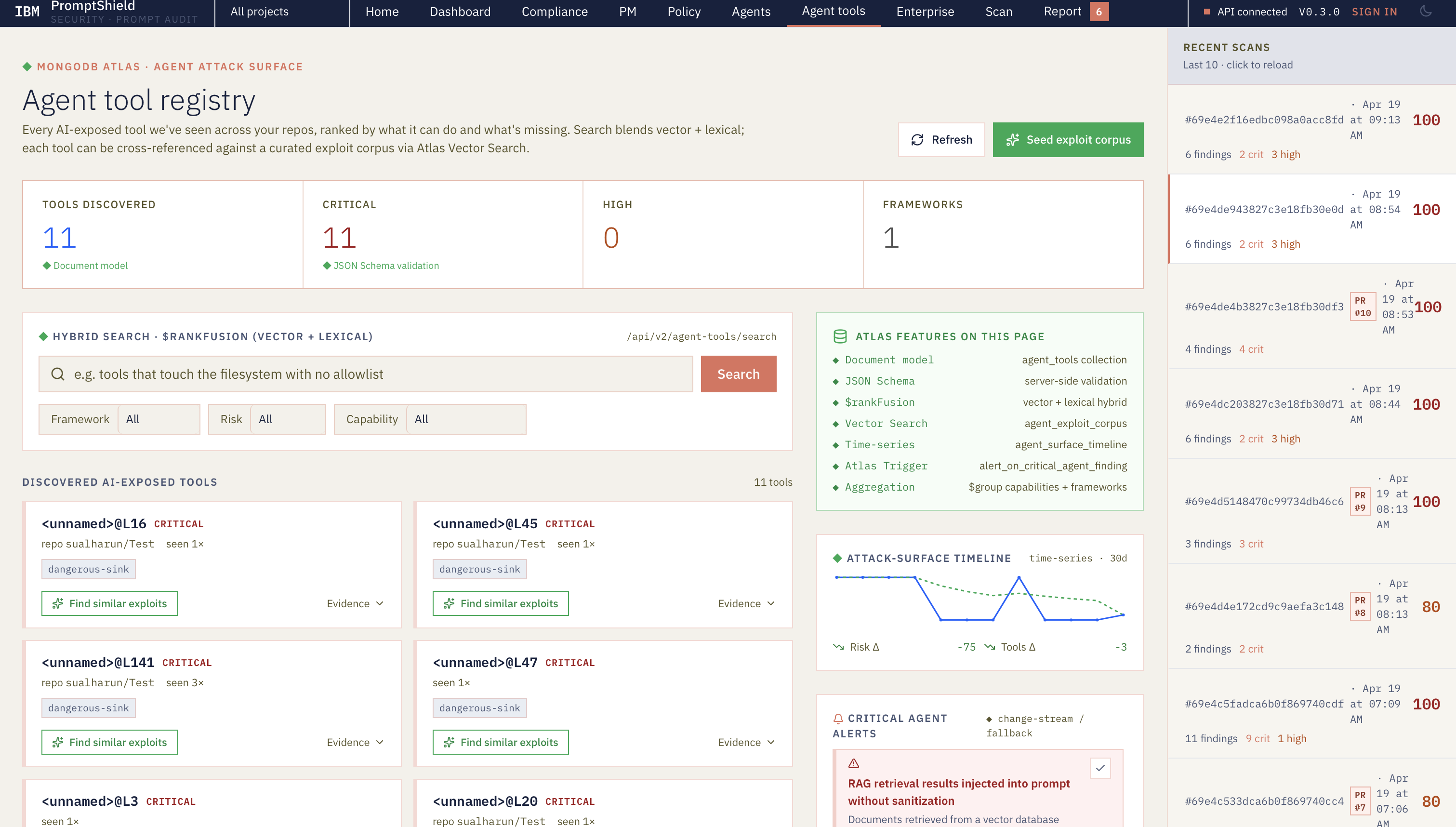Click magnifier icon in hybrid search box
The width and height of the screenshot is (1456, 827).
click(57, 374)
